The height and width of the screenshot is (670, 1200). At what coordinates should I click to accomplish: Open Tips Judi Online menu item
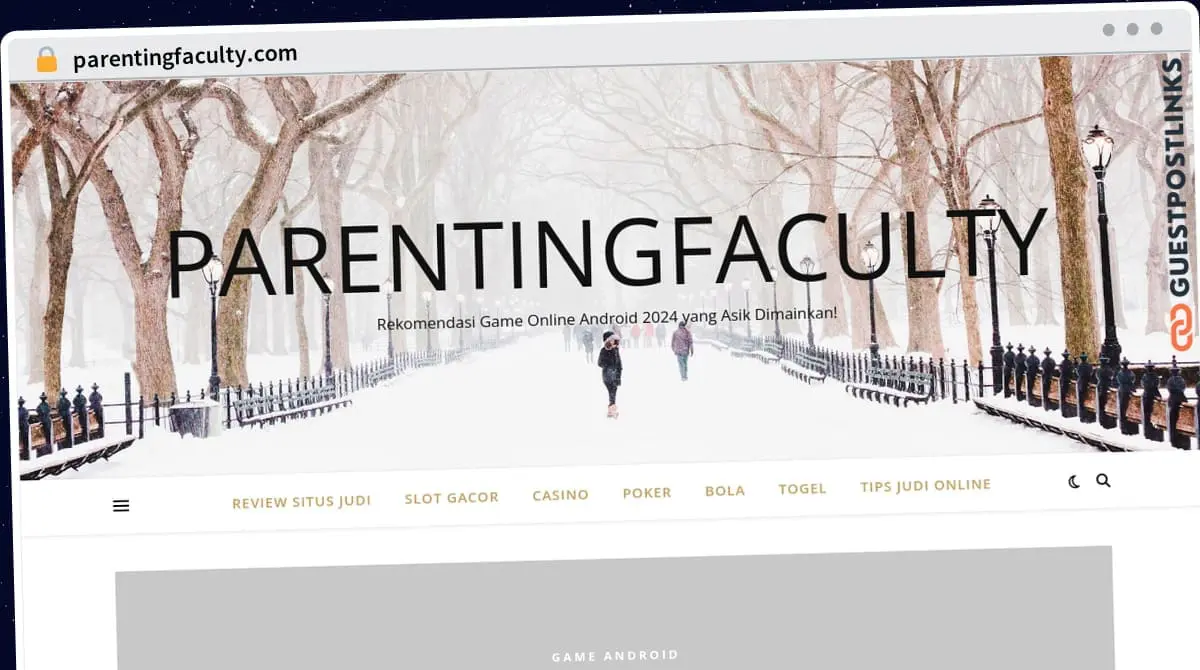coord(925,485)
